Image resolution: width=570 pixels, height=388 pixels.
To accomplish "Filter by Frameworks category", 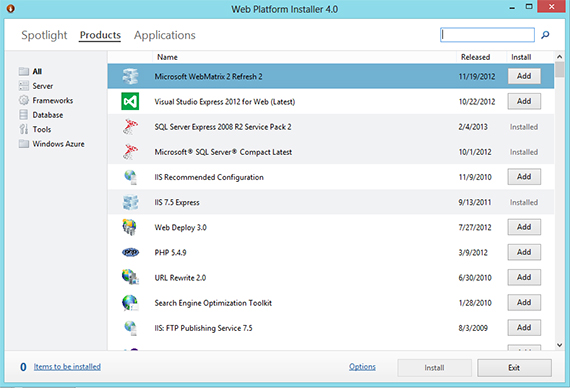I will [x=53, y=100].
